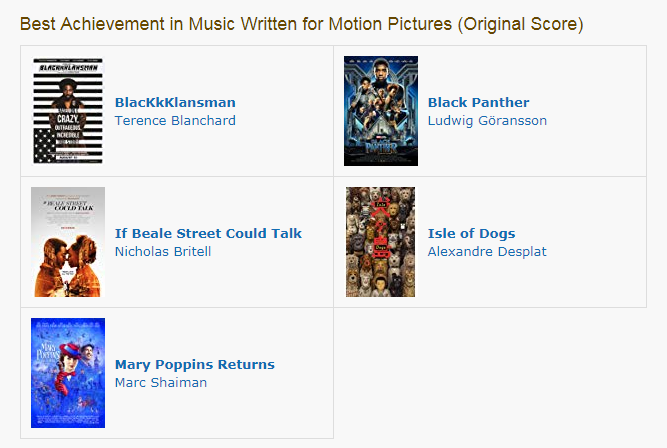Visit Terence Blanchard's page
Image resolution: width=667 pixels, height=448 pixels.
tap(175, 121)
